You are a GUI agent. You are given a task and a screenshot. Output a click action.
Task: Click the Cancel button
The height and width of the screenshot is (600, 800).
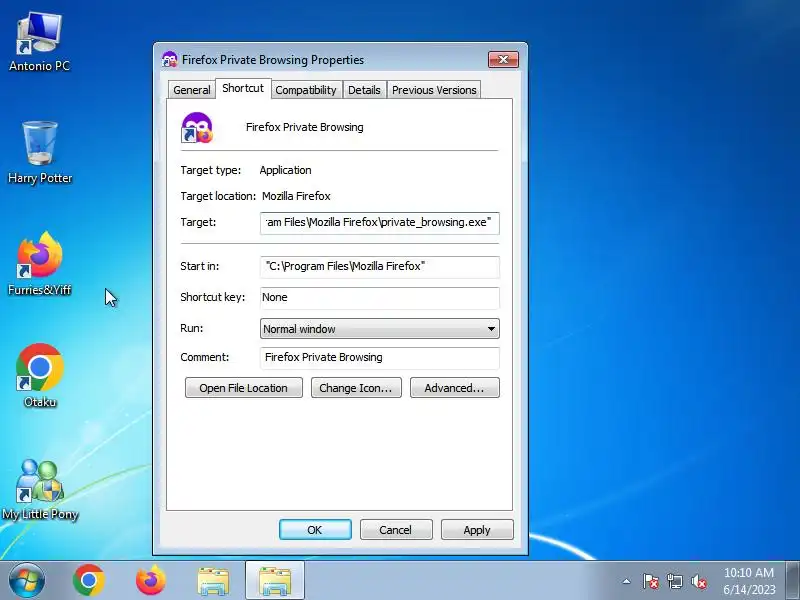pos(396,530)
